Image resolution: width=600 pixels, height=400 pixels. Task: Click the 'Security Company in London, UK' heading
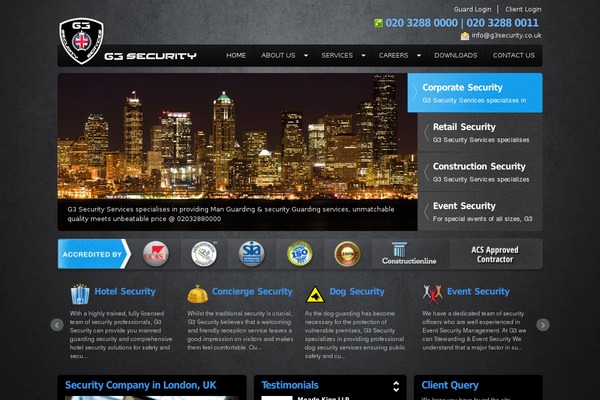point(140,385)
